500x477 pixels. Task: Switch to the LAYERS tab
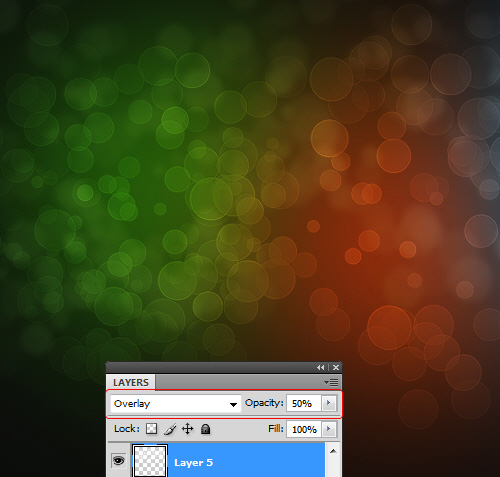131,382
